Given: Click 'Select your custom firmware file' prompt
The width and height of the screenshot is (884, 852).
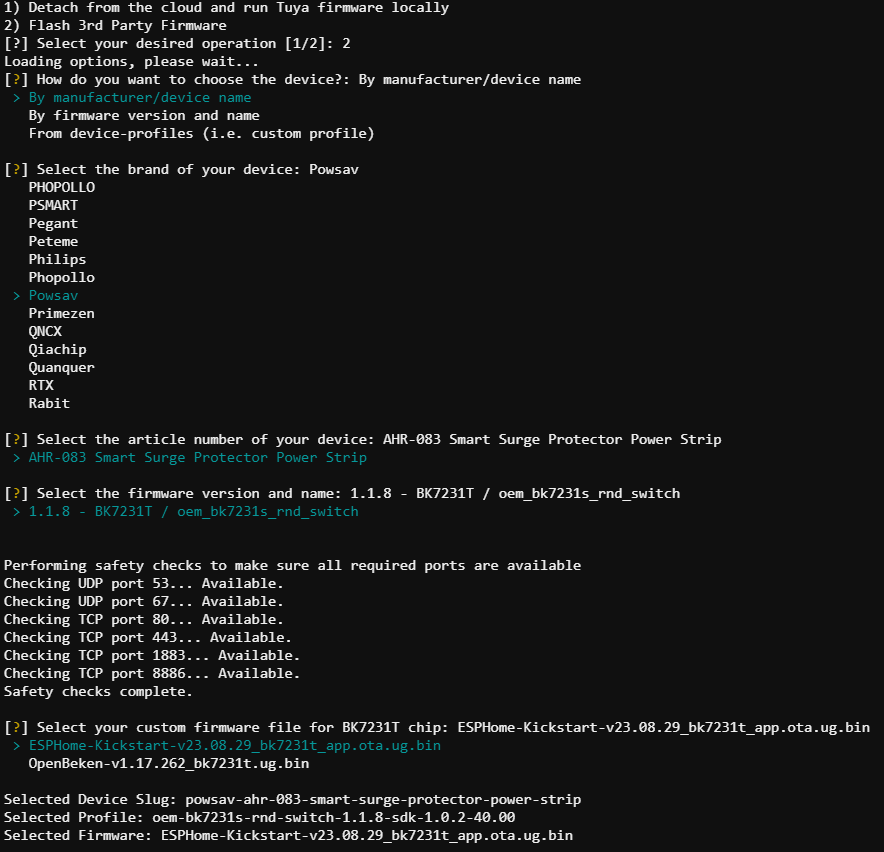Looking at the screenshot, I should click(x=437, y=727).
